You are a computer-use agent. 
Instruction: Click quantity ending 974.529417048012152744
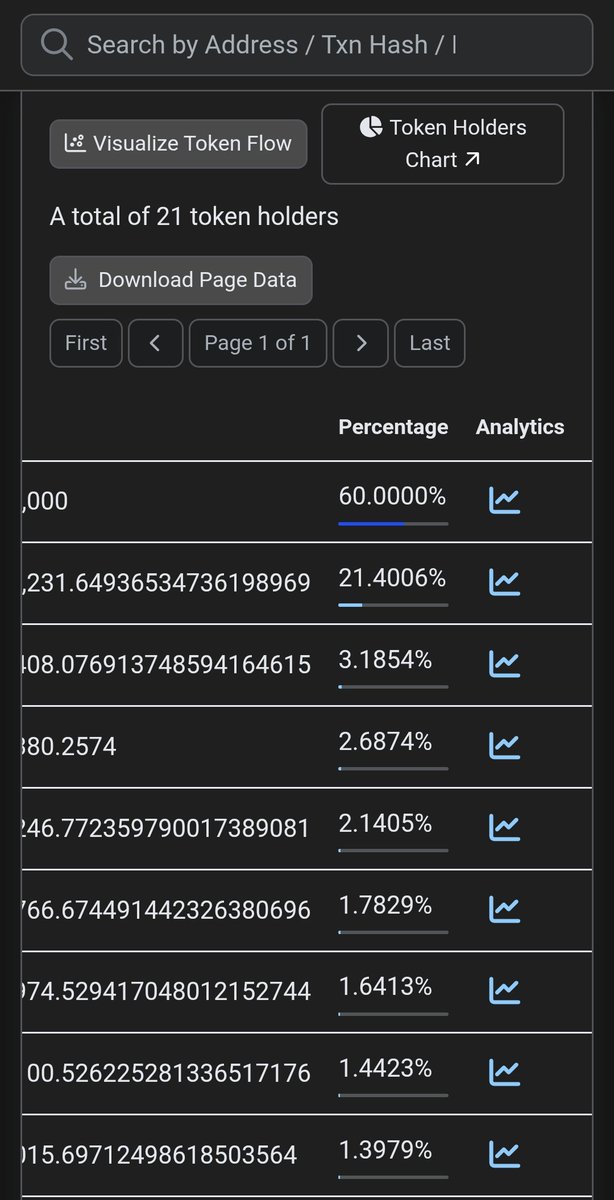tap(166, 991)
